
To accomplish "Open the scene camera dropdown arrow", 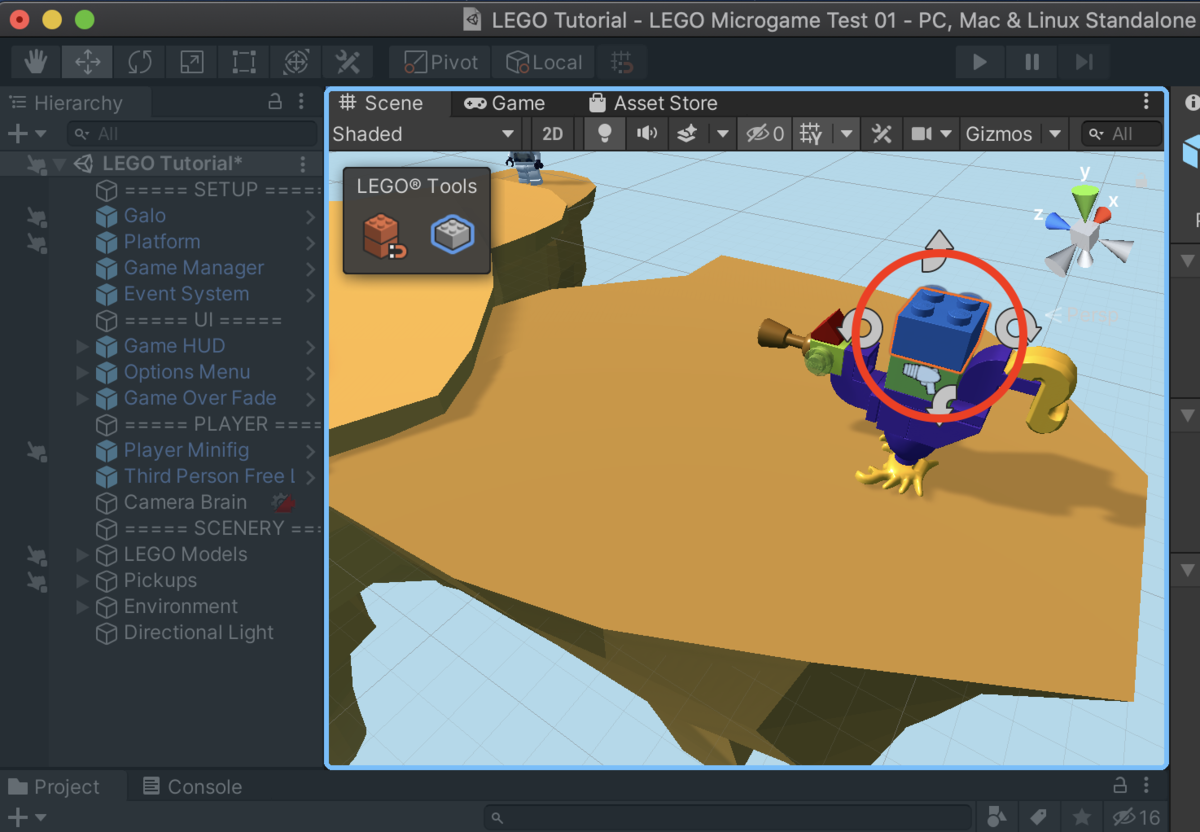I will pos(945,134).
